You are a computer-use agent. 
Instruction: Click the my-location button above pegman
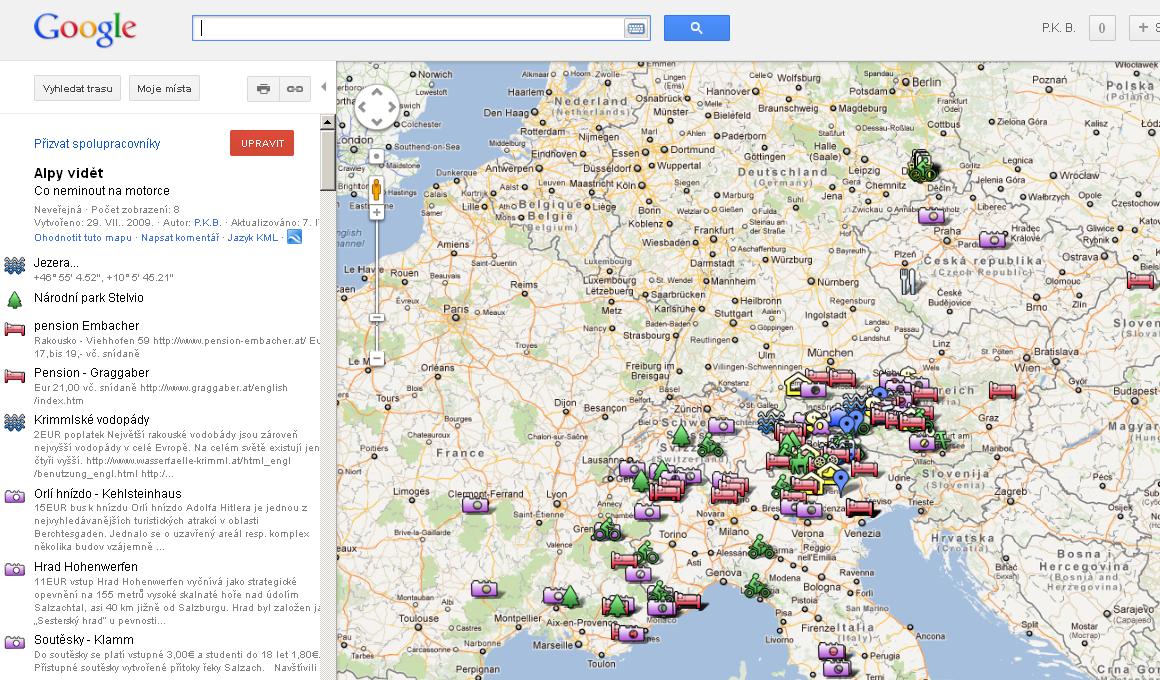[377, 156]
